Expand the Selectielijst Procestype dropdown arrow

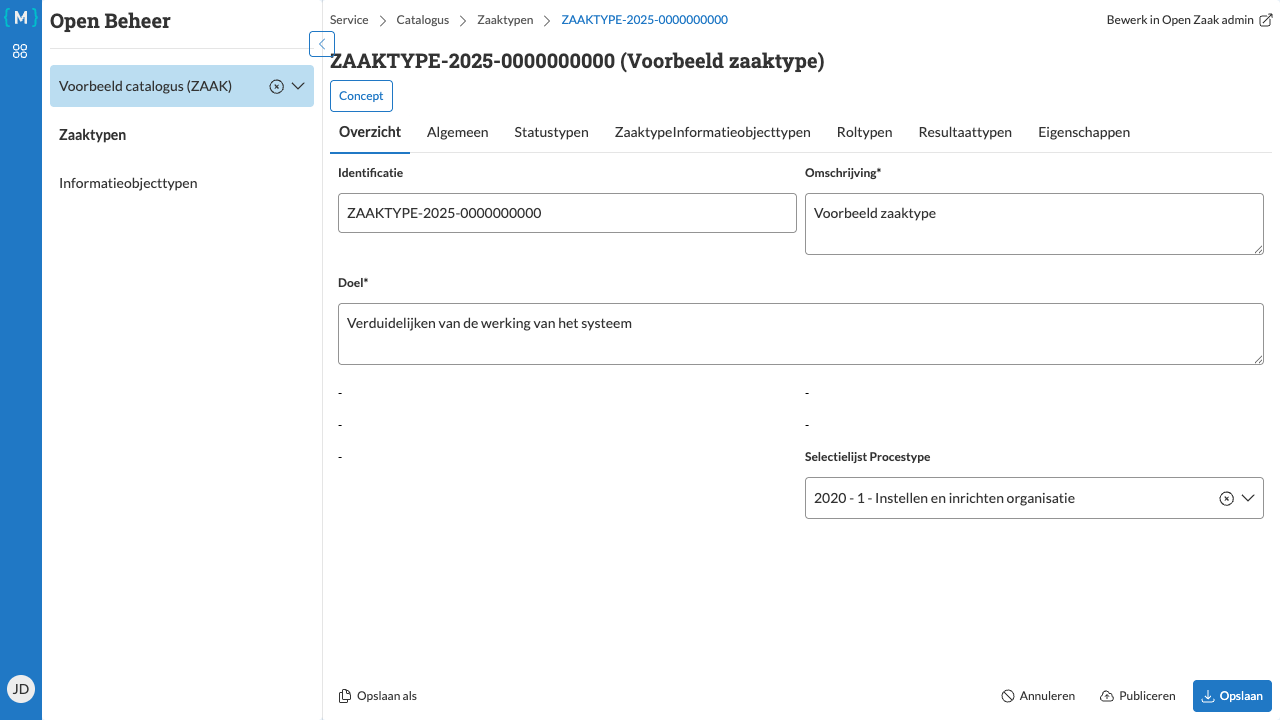click(x=1248, y=498)
